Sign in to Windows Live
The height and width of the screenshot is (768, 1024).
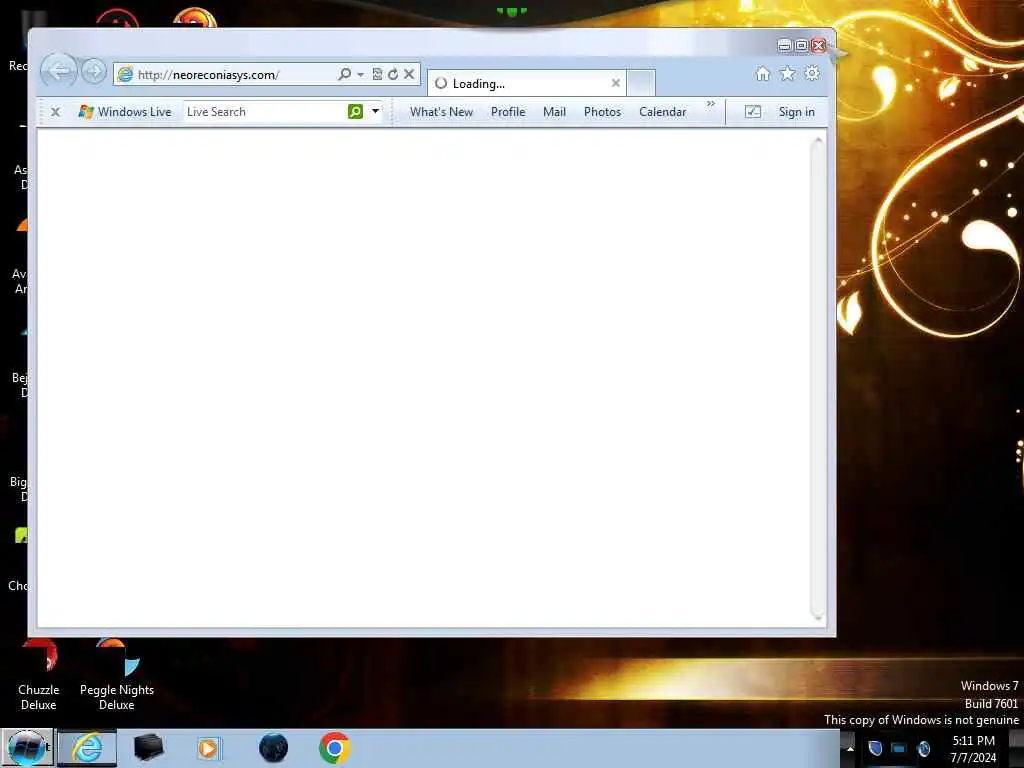(797, 112)
